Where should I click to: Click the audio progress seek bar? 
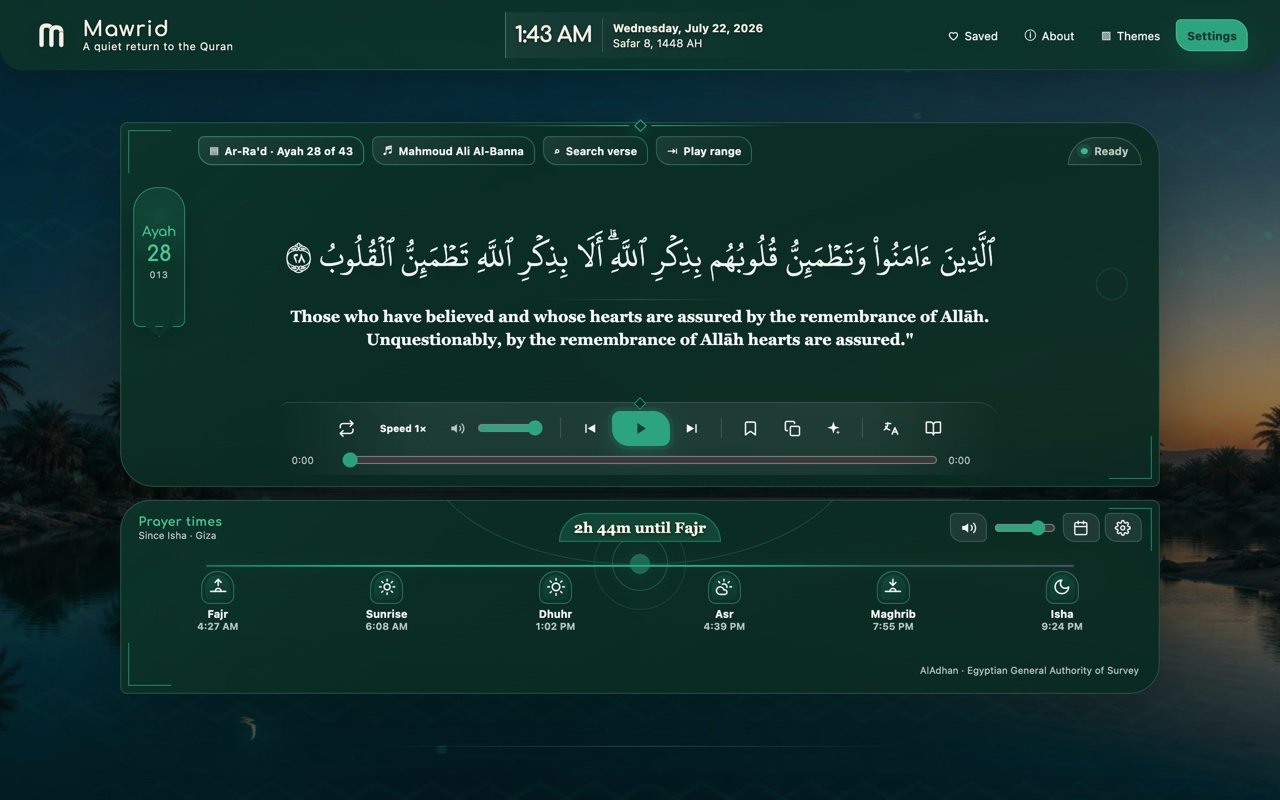pyautogui.click(x=640, y=460)
